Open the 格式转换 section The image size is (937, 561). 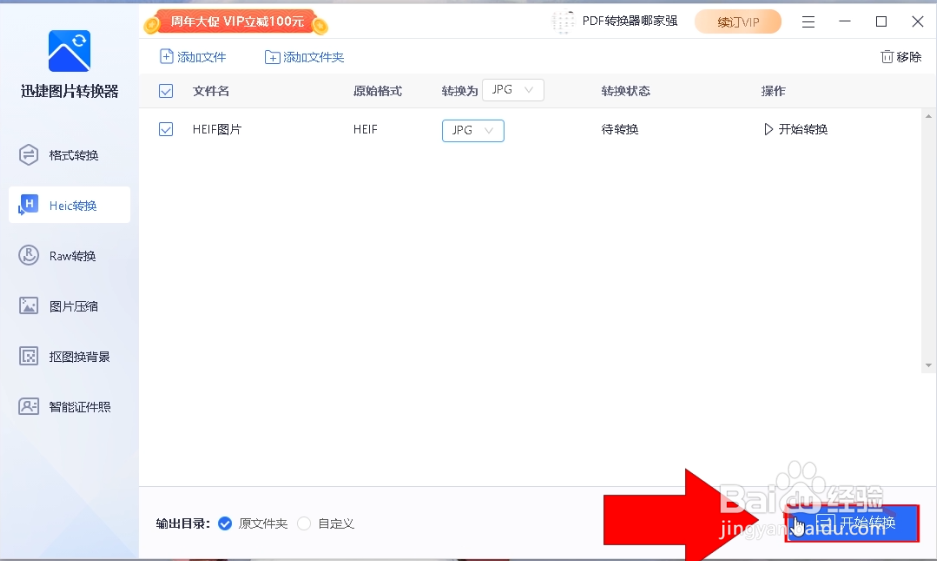(69, 155)
